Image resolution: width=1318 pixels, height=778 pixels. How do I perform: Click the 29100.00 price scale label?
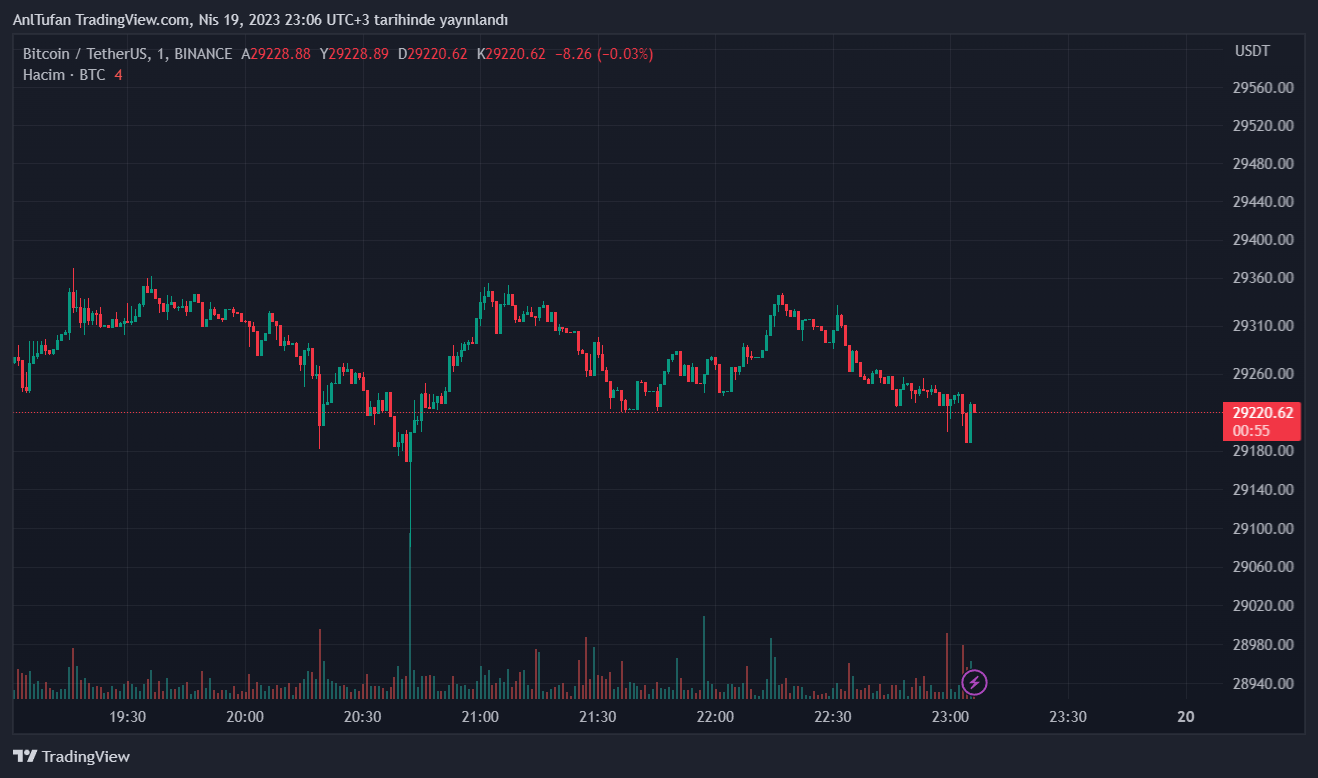coord(1264,529)
